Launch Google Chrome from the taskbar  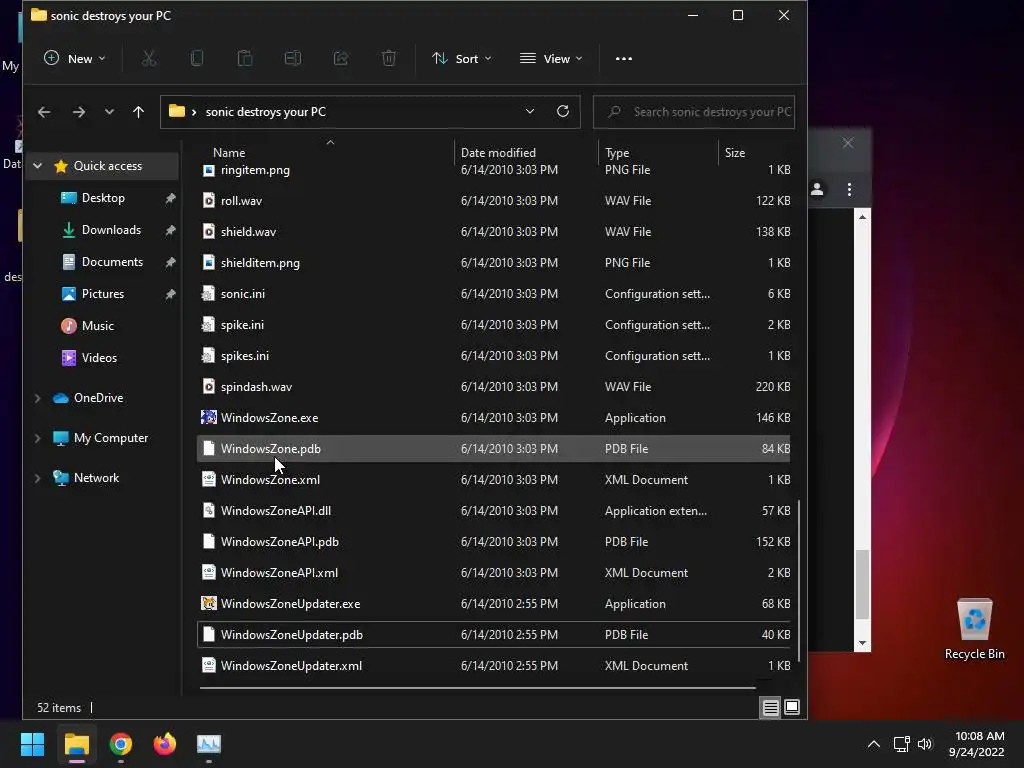point(121,744)
